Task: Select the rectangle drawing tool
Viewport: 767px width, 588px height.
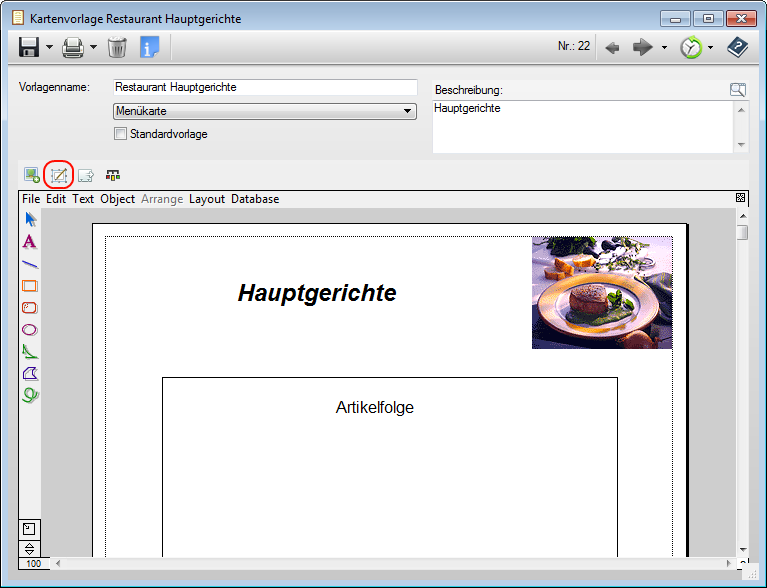Action: pos(30,285)
